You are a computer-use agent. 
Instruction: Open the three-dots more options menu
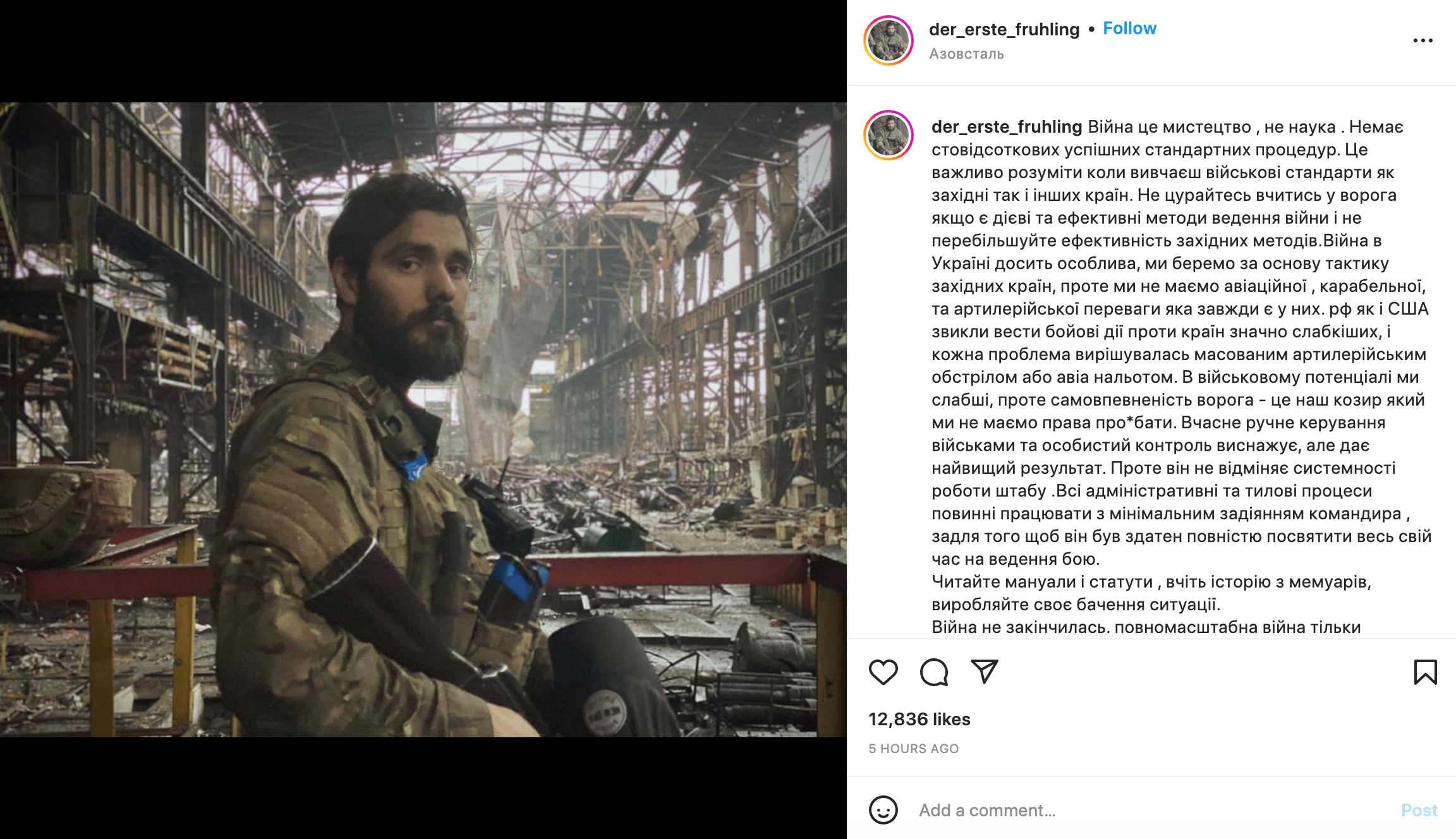tap(1423, 40)
